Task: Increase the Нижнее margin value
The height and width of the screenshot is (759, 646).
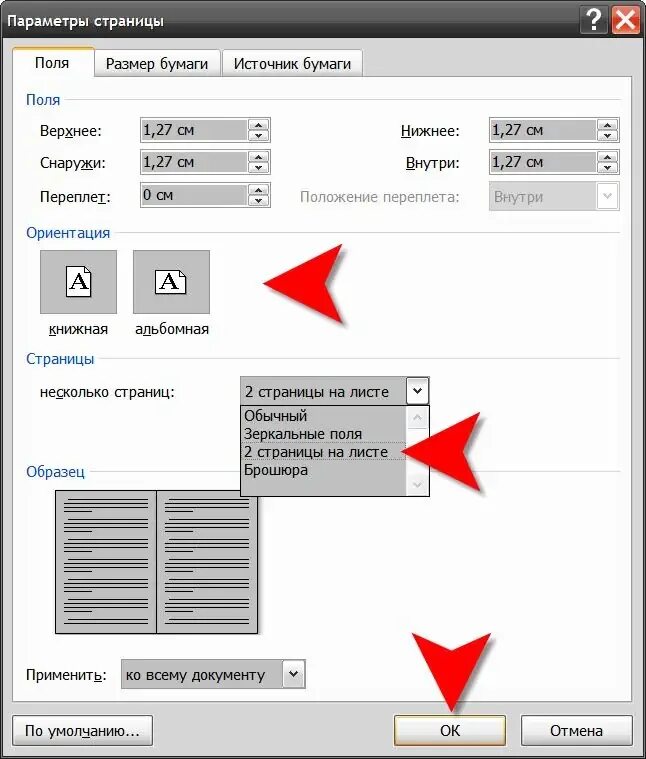Action: (607, 125)
